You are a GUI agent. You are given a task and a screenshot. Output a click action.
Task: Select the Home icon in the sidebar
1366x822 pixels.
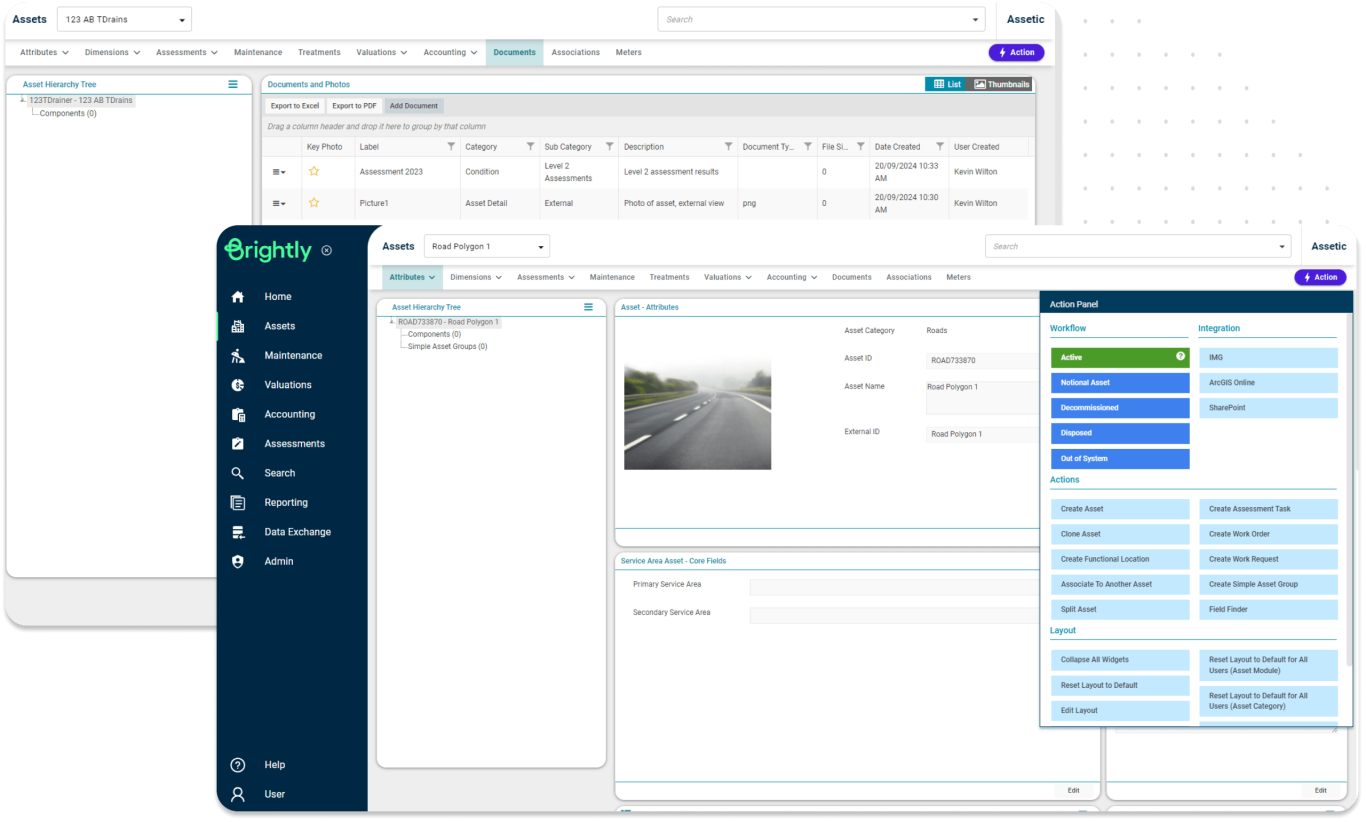237,296
